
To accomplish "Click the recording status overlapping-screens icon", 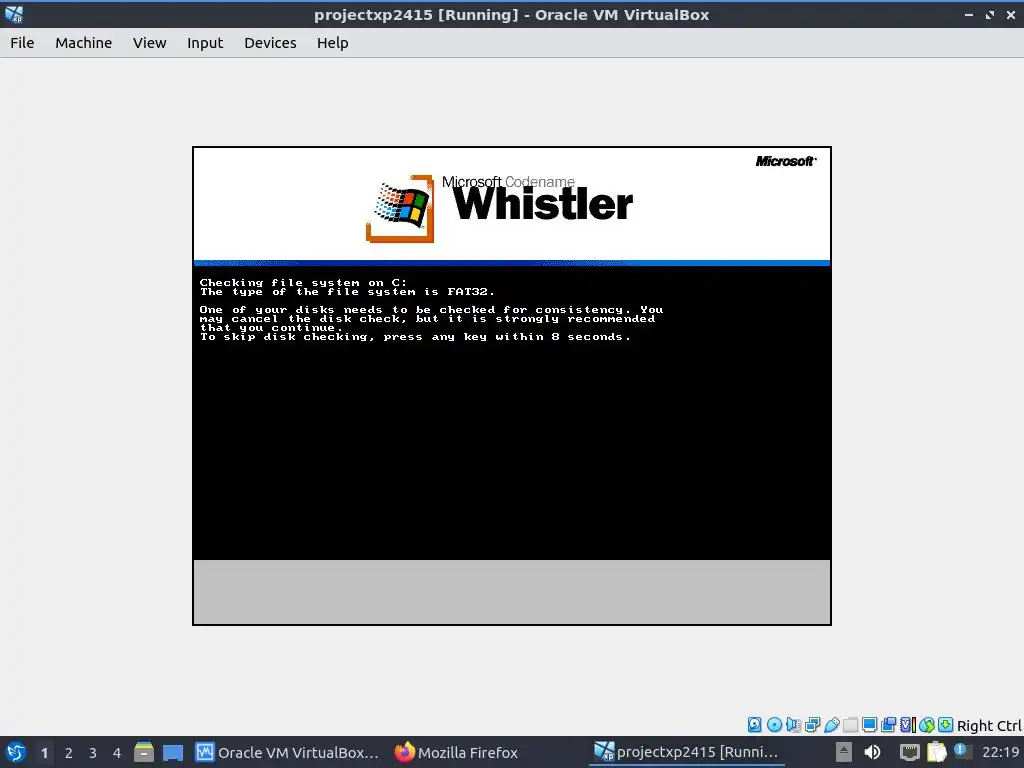I will tap(888, 724).
